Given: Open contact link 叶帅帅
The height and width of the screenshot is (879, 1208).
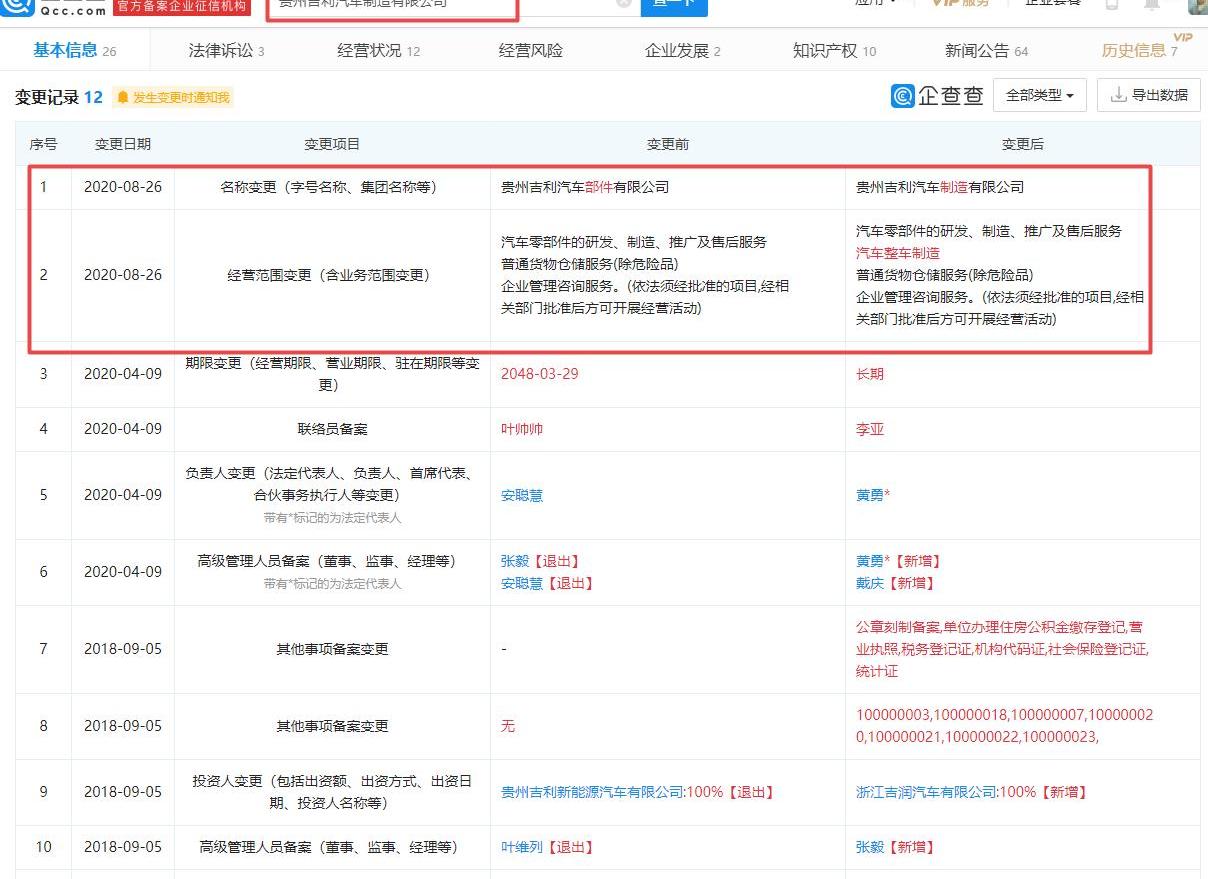Looking at the screenshot, I should coord(522,429).
